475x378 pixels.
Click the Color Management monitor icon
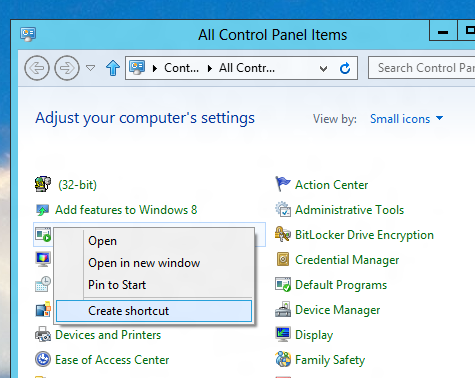[43, 259]
